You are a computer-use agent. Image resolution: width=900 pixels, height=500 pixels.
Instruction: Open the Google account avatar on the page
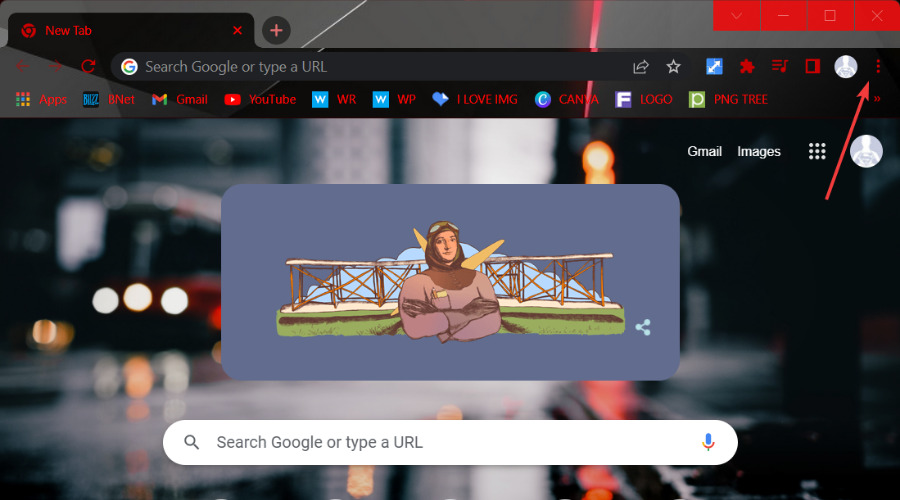pyautogui.click(x=866, y=151)
